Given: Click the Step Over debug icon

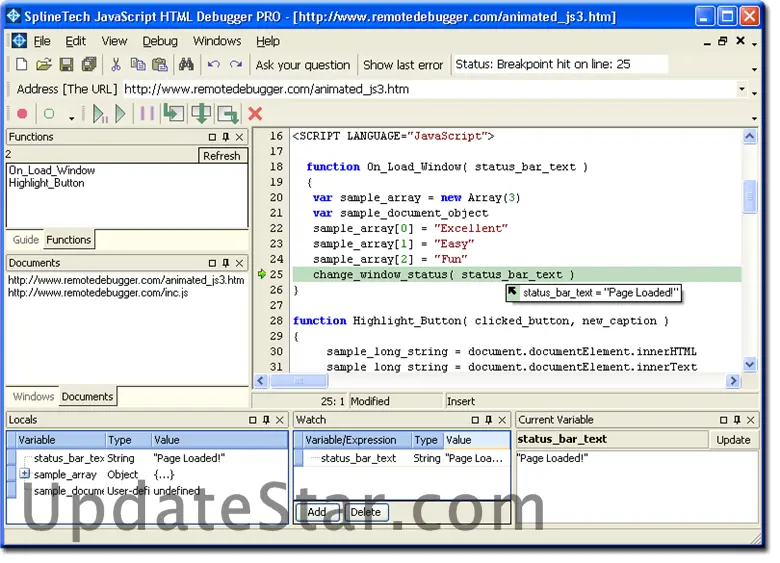Looking at the screenshot, I should (x=201, y=113).
